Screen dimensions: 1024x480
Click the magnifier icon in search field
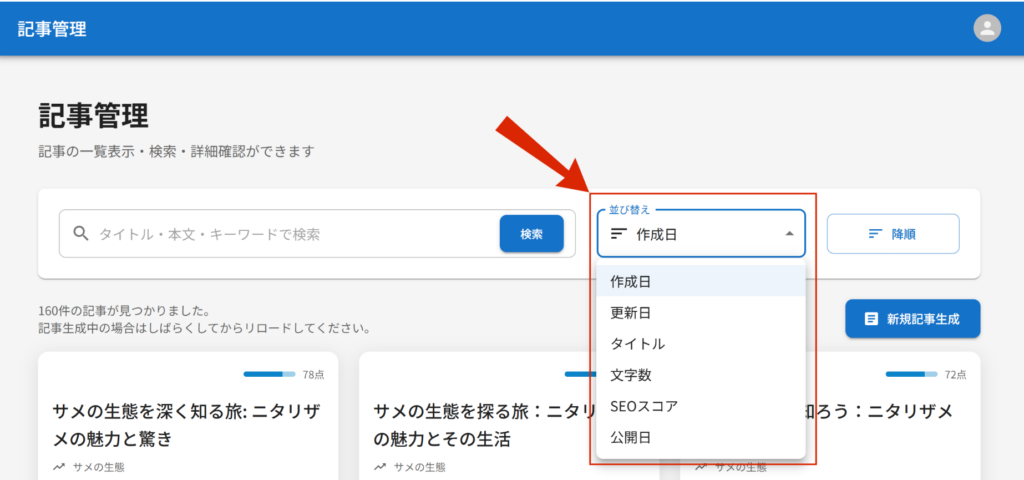[81, 234]
